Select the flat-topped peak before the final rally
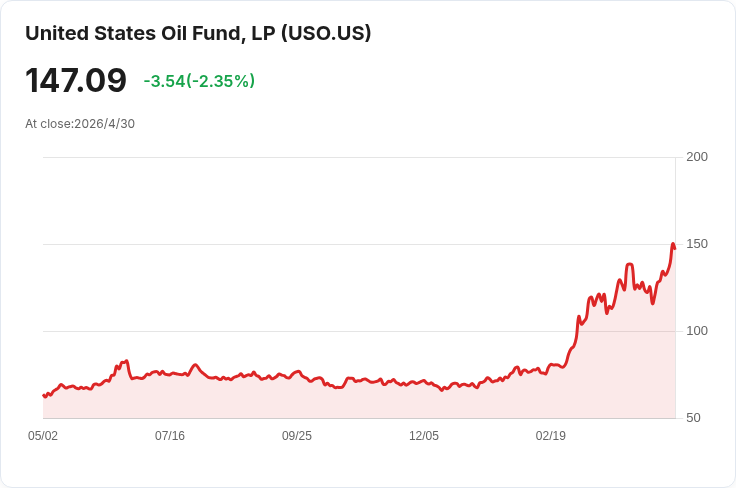Screen dimensions: 736x488 point(630,265)
